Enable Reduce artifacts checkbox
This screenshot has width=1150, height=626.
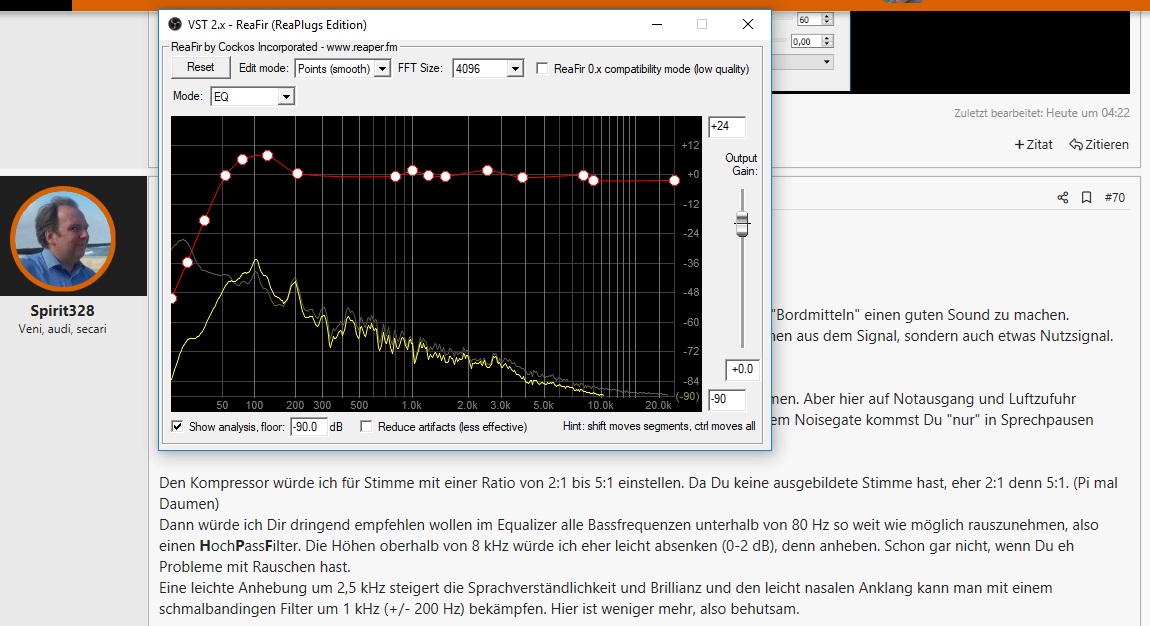[x=366, y=426]
